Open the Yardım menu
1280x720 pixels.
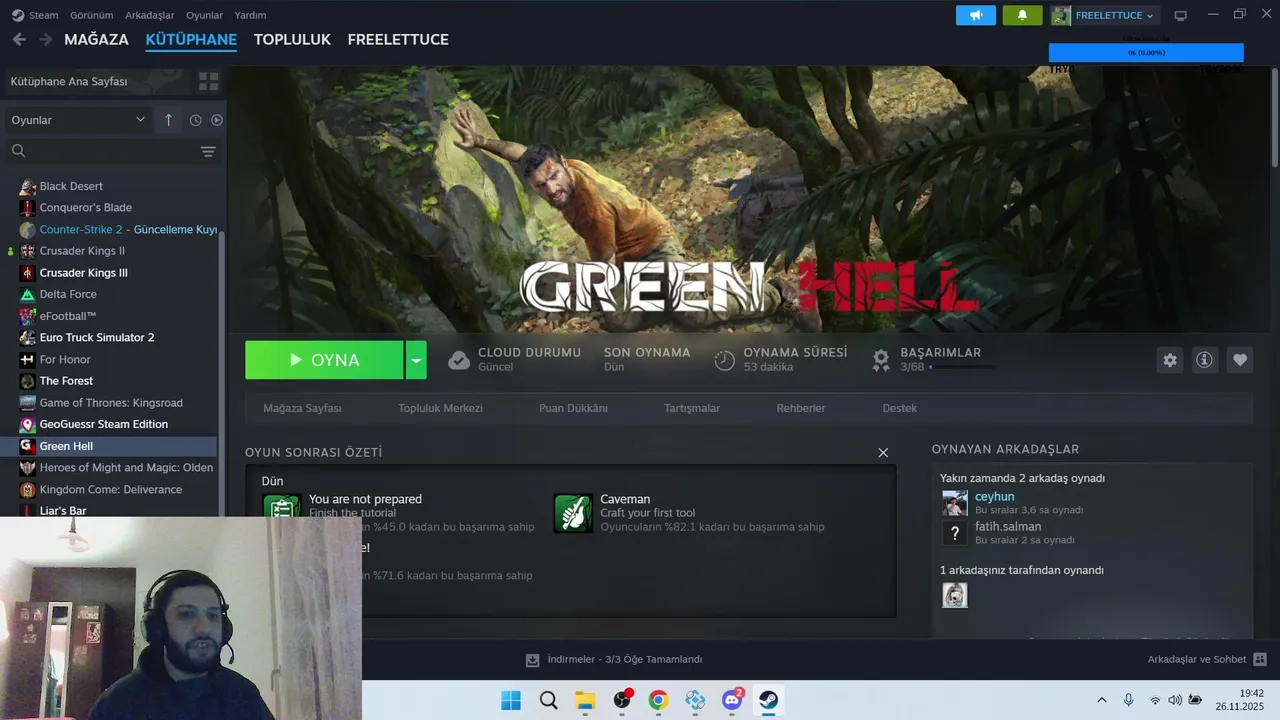click(x=250, y=15)
